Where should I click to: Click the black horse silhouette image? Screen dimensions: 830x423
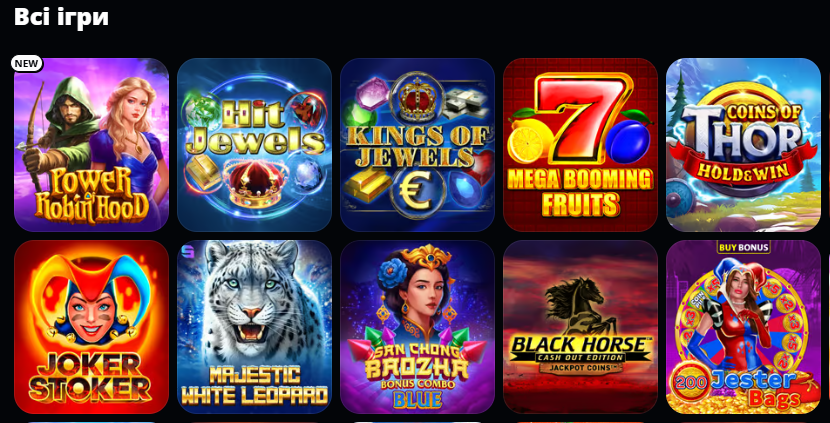tap(581, 306)
